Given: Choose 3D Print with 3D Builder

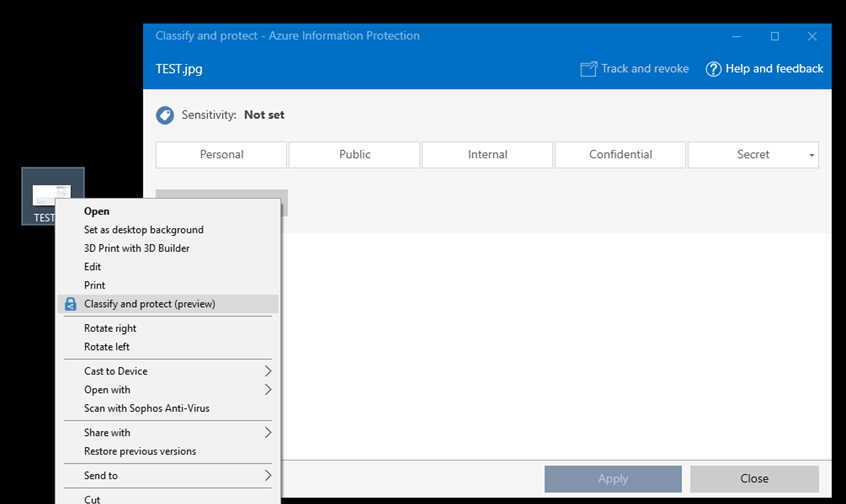Looking at the screenshot, I should pyautogui.click(x=168, y=248).
